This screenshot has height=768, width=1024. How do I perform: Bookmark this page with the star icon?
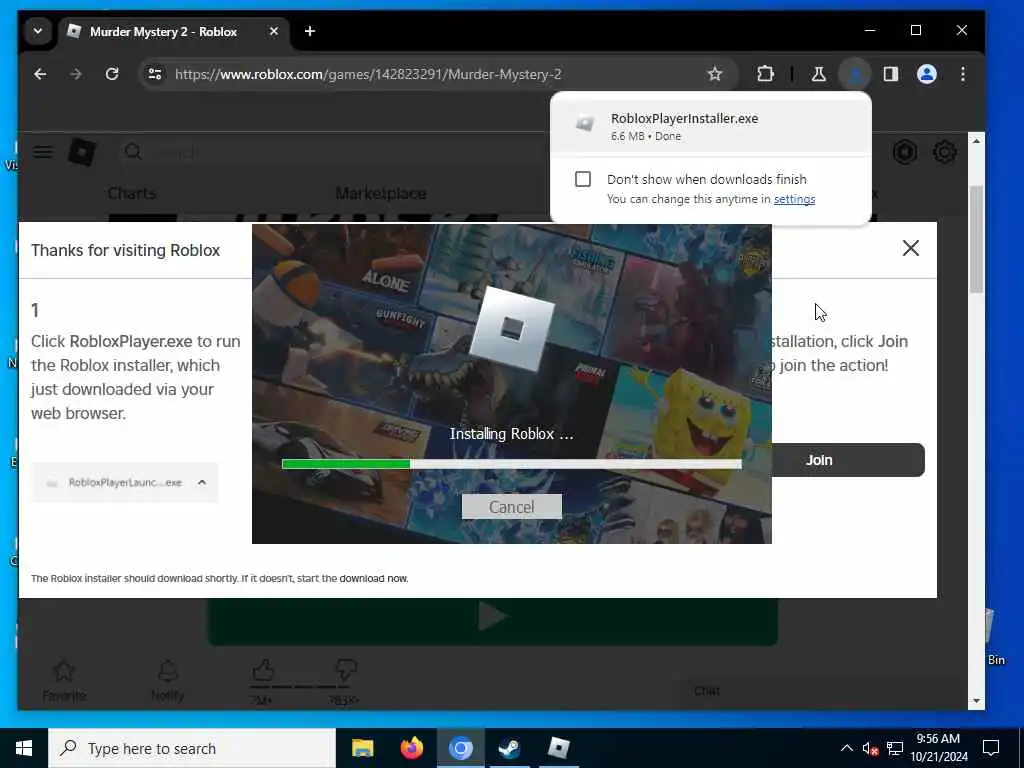click(x=714, y=74)
